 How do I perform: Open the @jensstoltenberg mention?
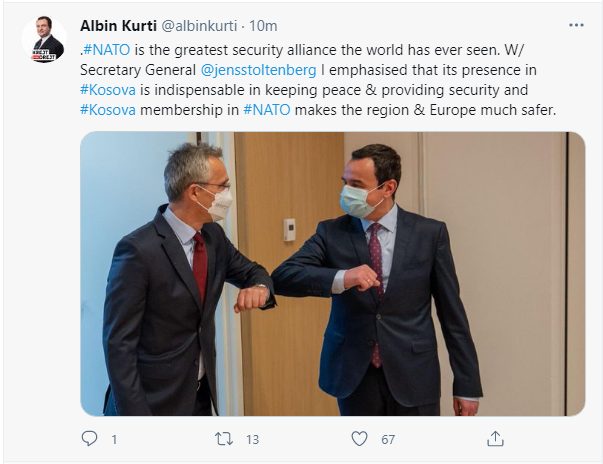click(x=258, y=70)
